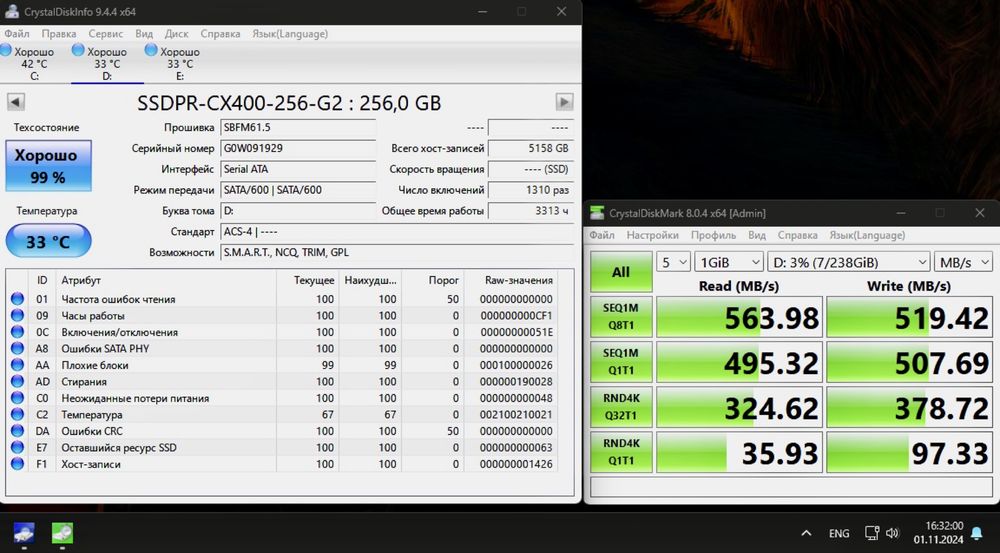The image size is (1000, 553).
Task: Click the Прошивка field SBFM61.5
Action: pos(298,127)
